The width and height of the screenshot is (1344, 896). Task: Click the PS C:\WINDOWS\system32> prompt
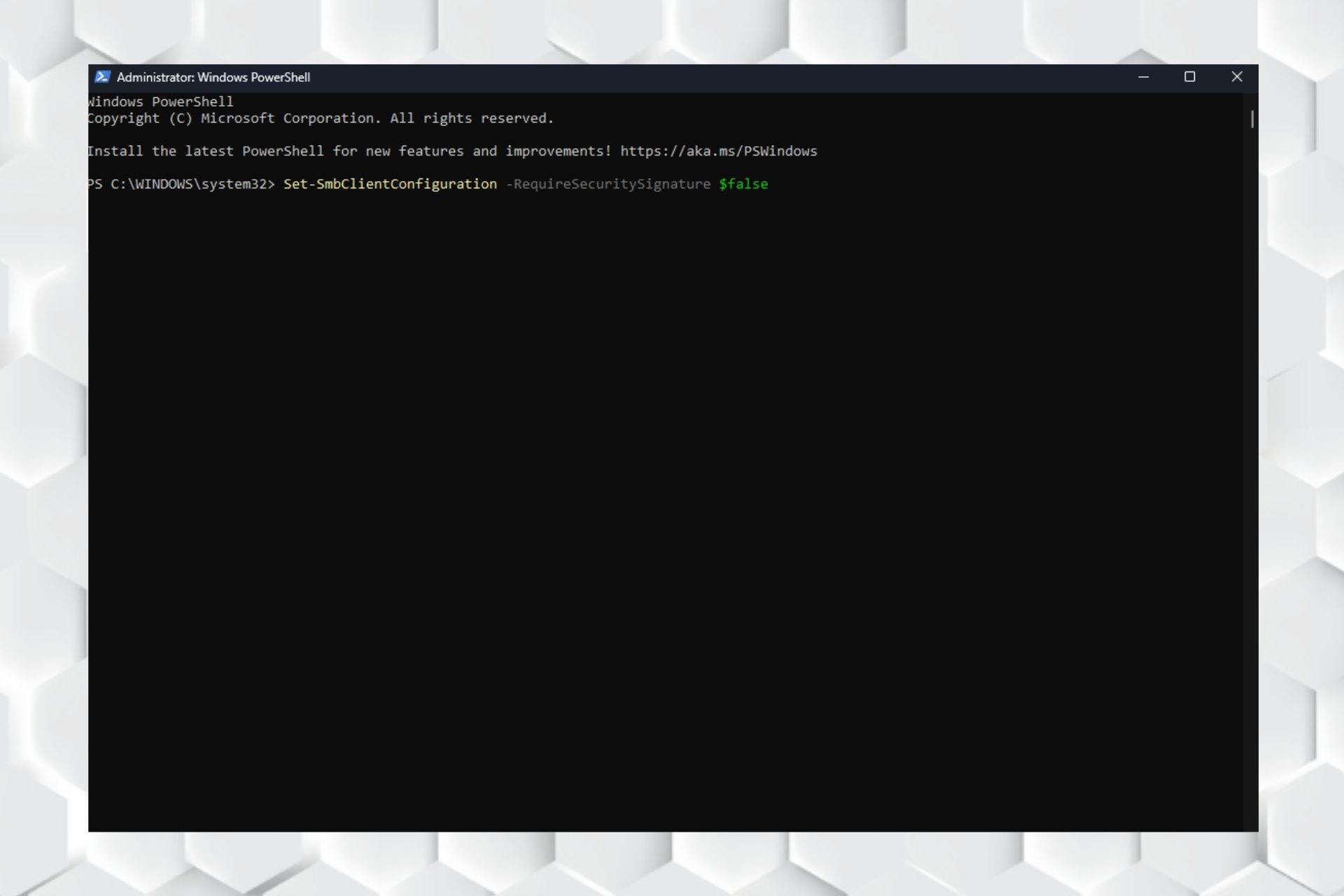point(181,184)
